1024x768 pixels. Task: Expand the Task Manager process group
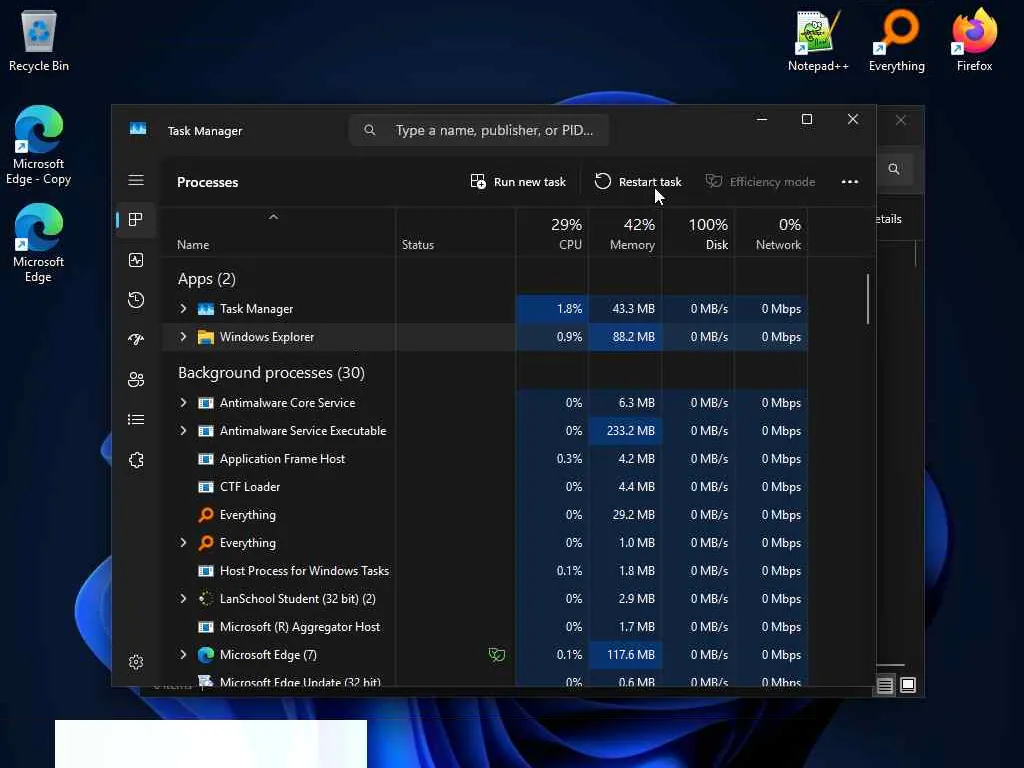[x=184, y=308]
